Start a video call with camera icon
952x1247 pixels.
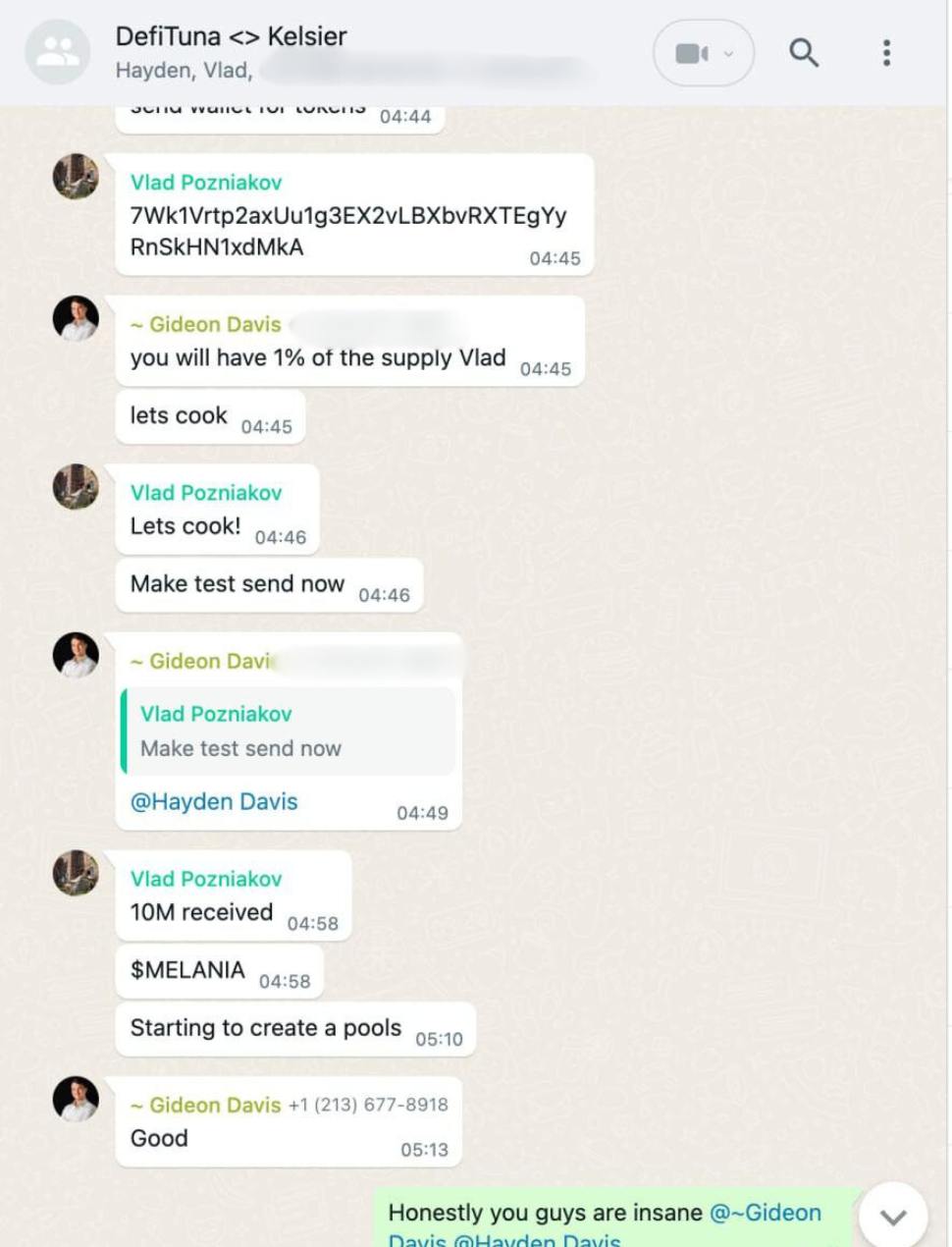pyautogui.click(x=691, y=53)
